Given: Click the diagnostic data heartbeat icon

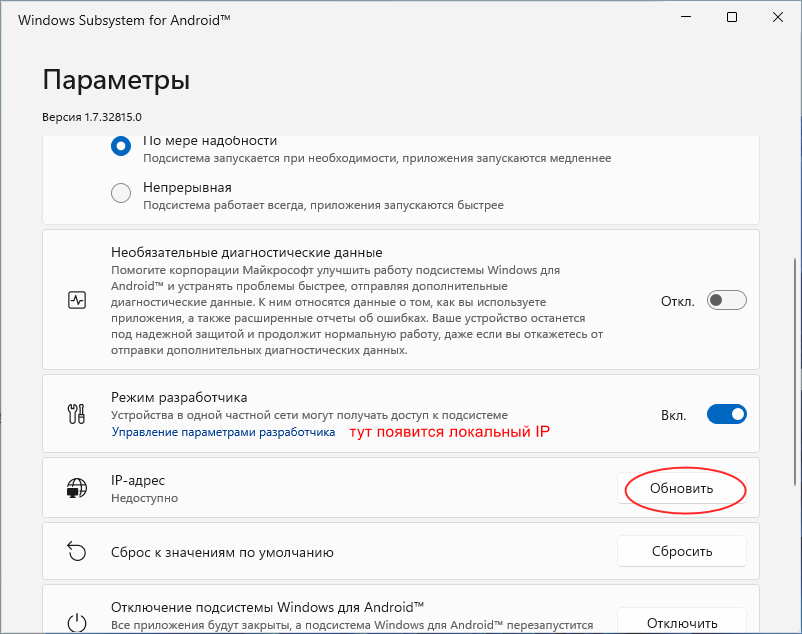Looking at the screenshot, I should tap(77, 299).
